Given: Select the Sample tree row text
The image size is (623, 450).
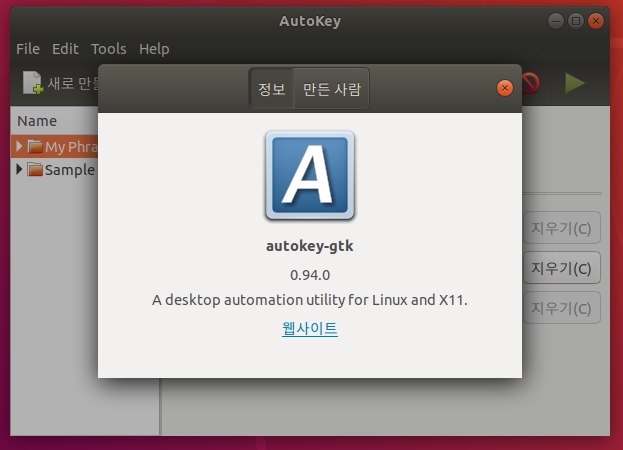Looking at the screenshot, I should click(70, 170).
